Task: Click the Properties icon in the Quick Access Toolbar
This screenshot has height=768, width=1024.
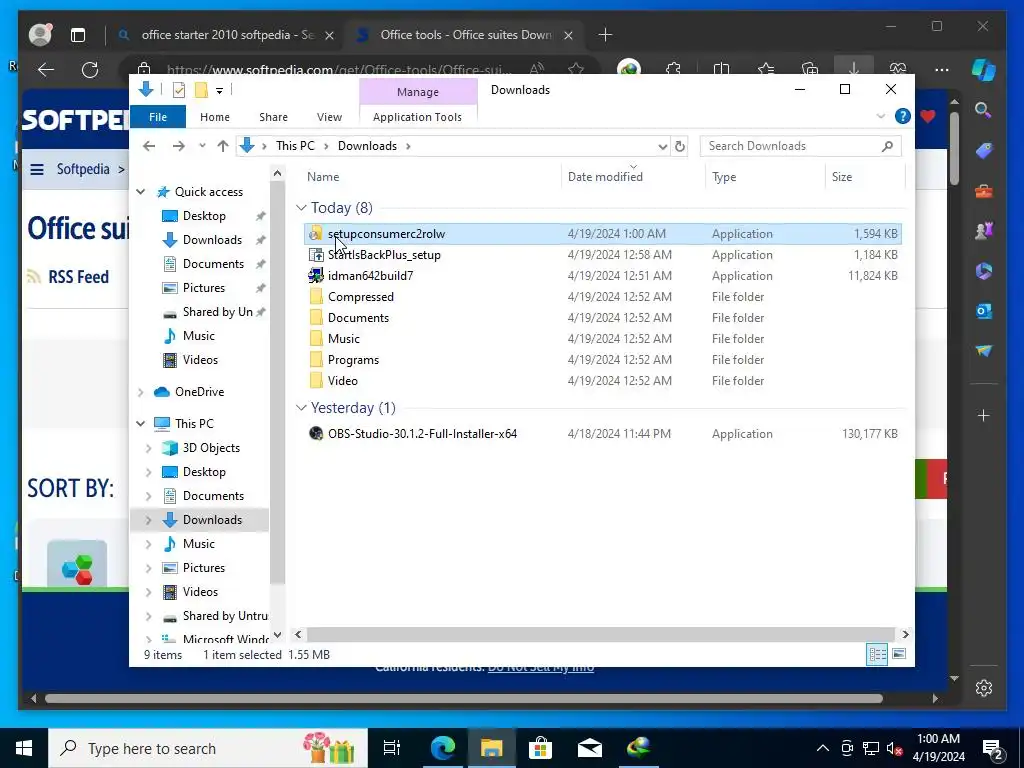Action: coord(178,90)
